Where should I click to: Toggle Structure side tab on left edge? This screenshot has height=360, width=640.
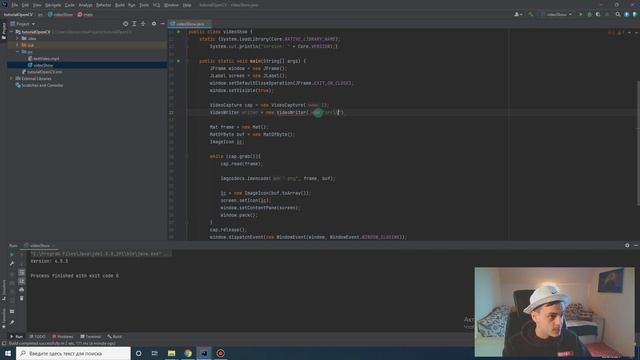click(4, 290)
